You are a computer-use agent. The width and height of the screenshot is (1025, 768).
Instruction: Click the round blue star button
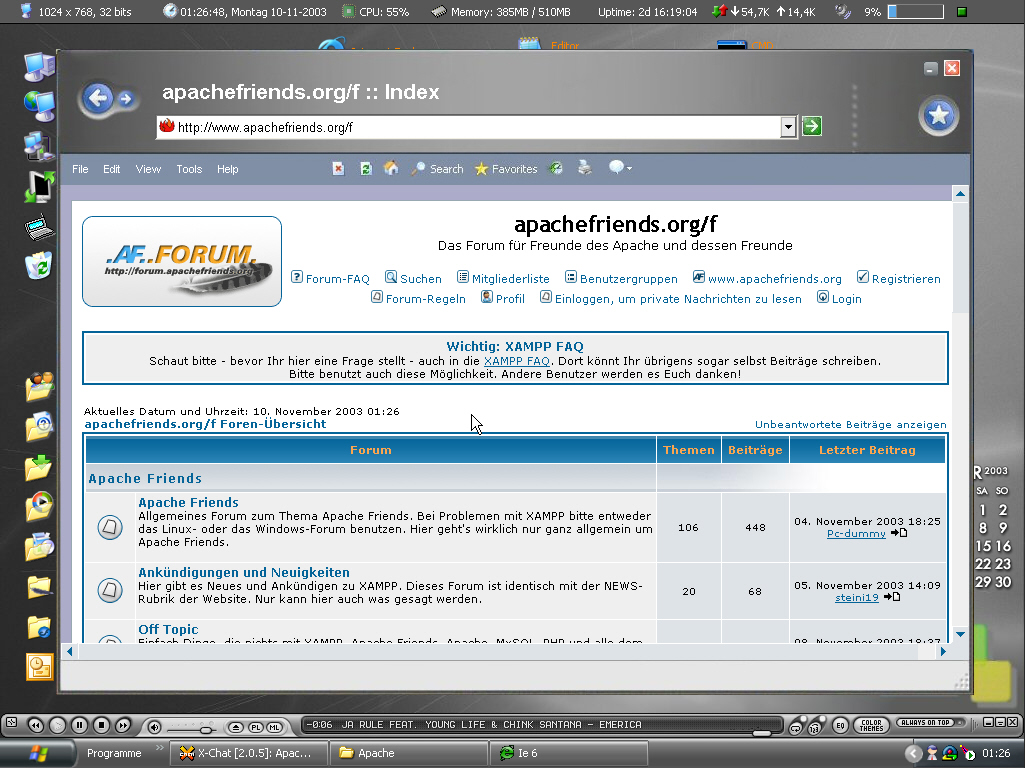click(x=938, y=116)
